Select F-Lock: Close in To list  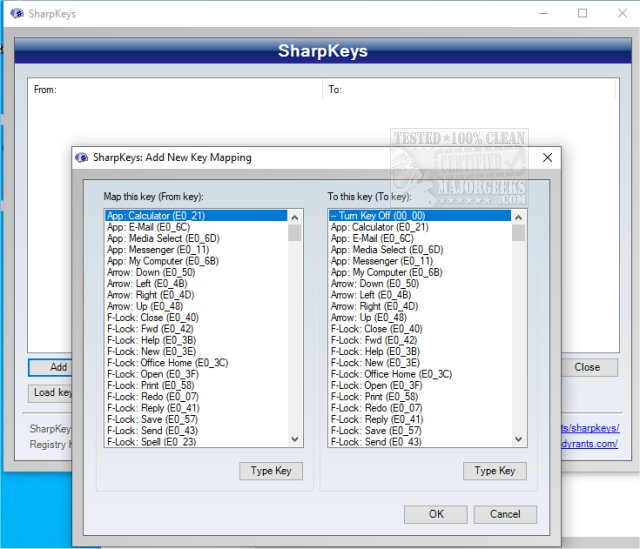click(420, 329)
